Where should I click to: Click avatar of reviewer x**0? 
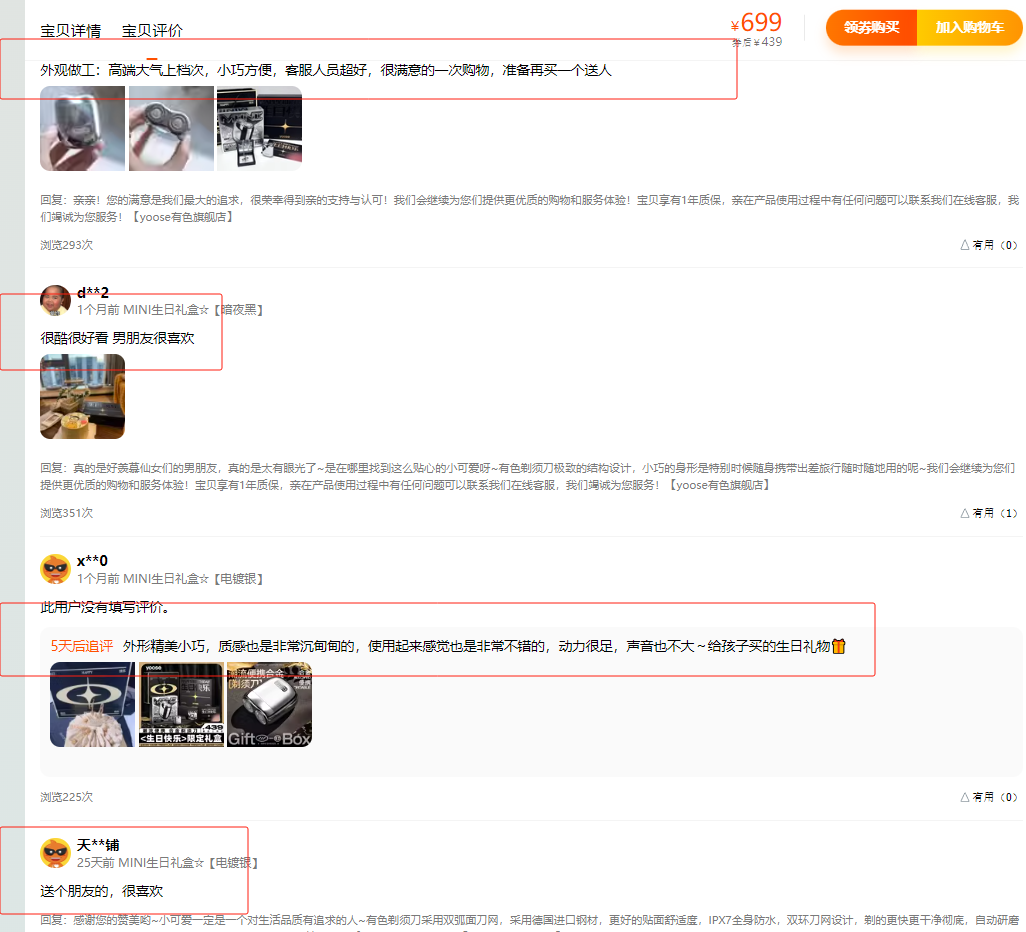(56, 569)
